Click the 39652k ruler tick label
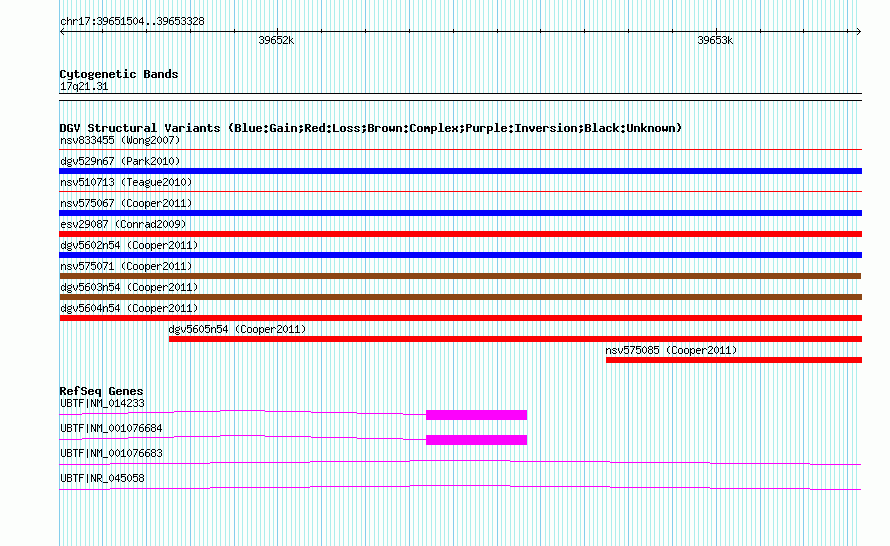The image size is (890, 546). pos(276,40)
